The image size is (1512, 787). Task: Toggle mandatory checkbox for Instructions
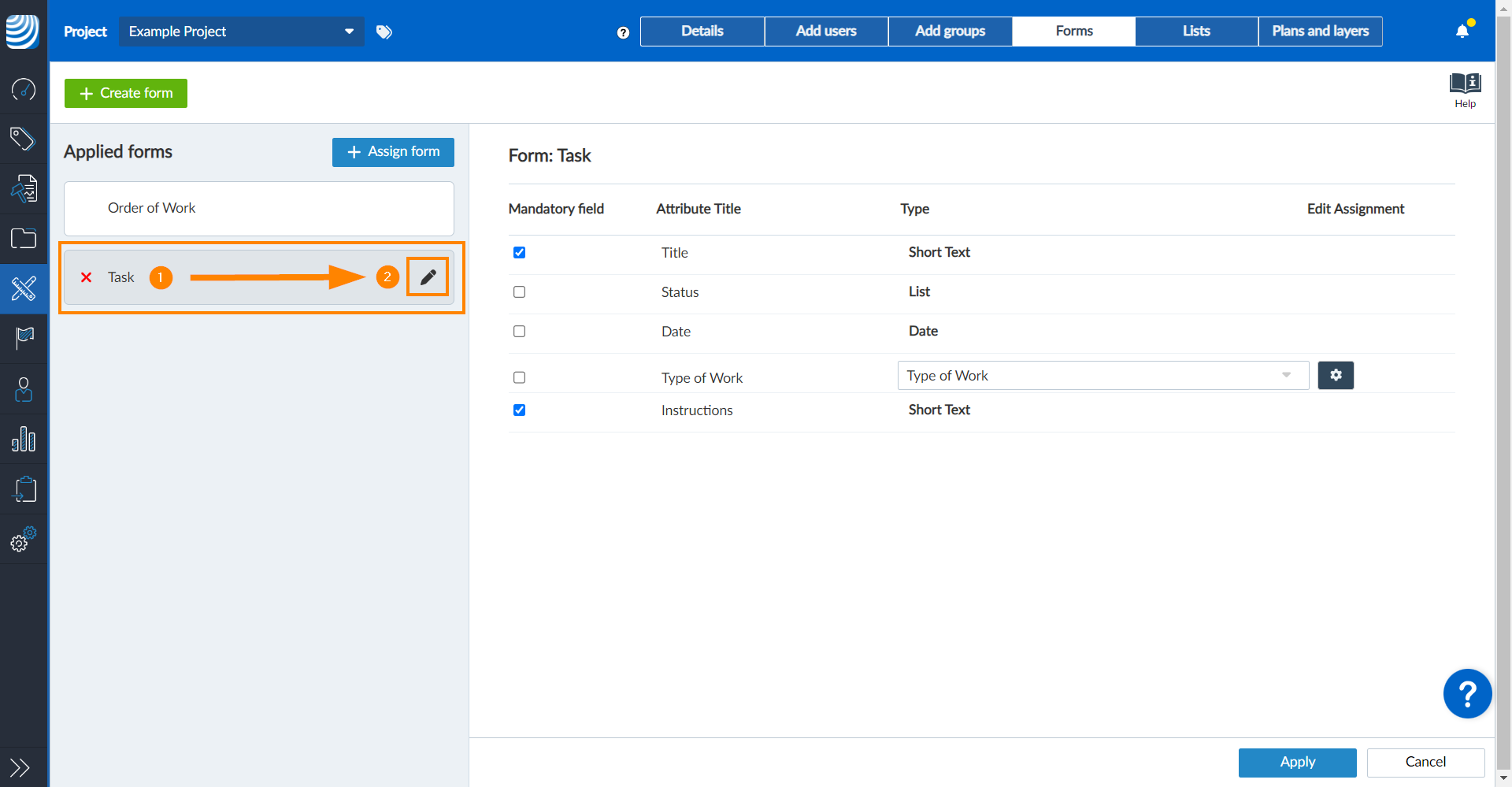[x=519, y=410]
